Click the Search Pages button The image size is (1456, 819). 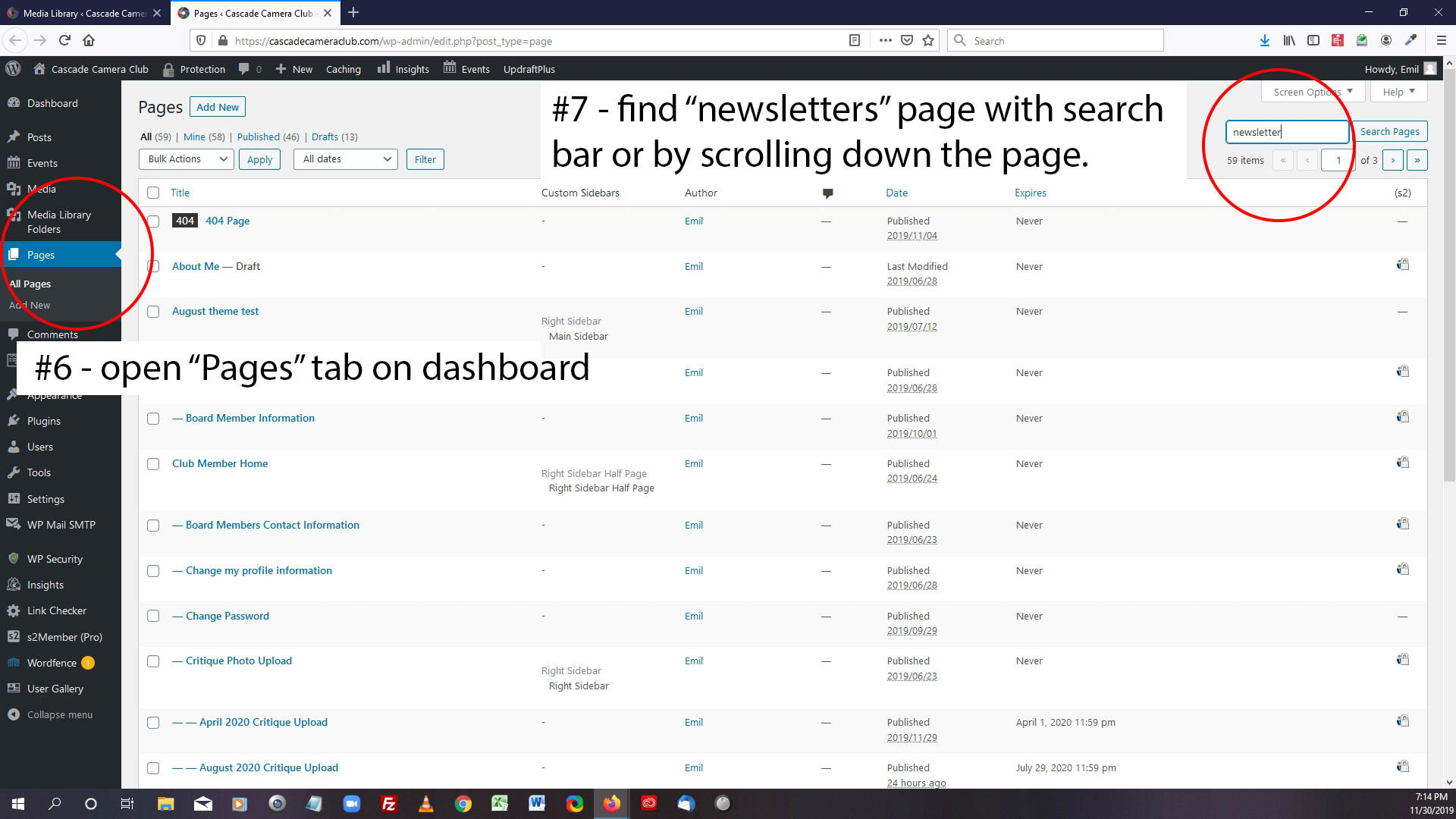(x=1389, y=132)
